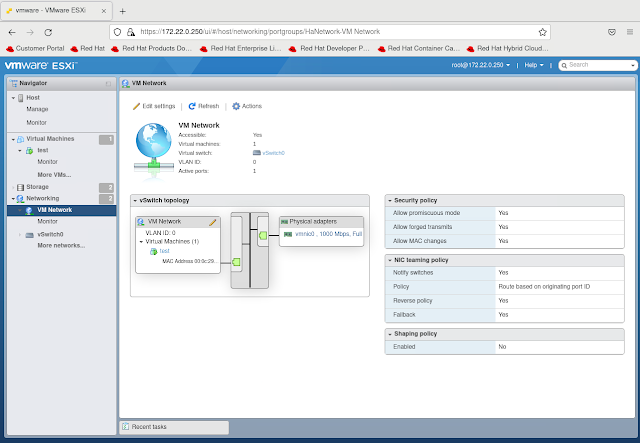The width and height of the screenshot is (640, 443).
Task: Click the Edit settings pencil icon
Action: tap(136, 106)
